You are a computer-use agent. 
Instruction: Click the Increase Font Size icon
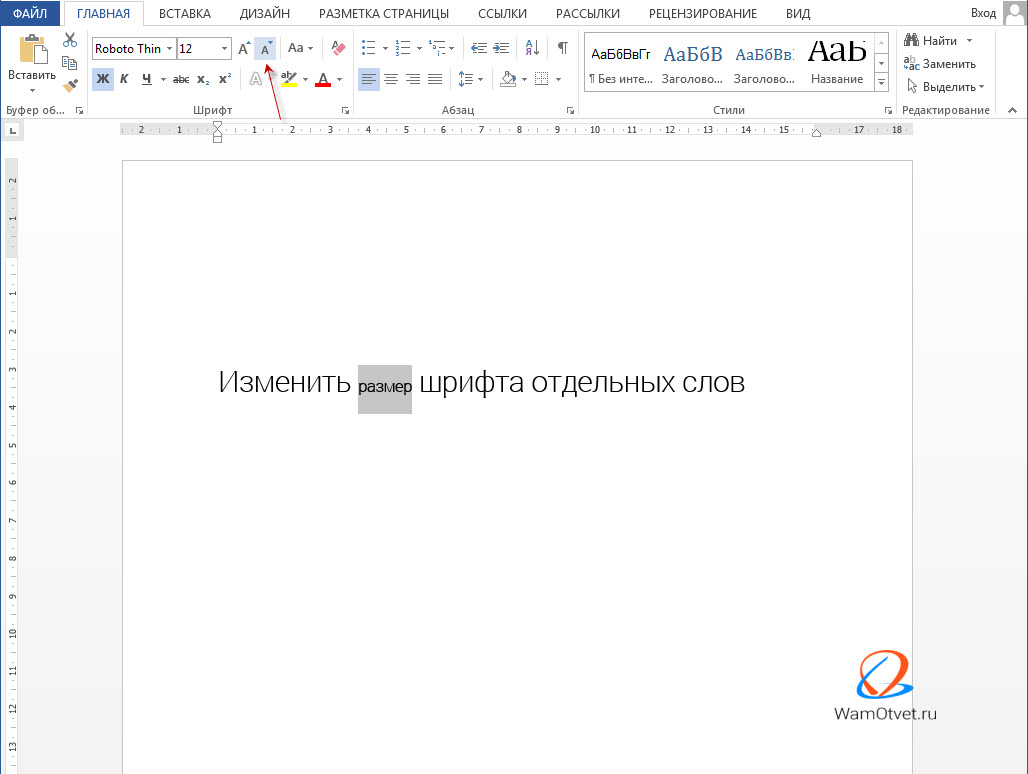click(x=244, y=48)
